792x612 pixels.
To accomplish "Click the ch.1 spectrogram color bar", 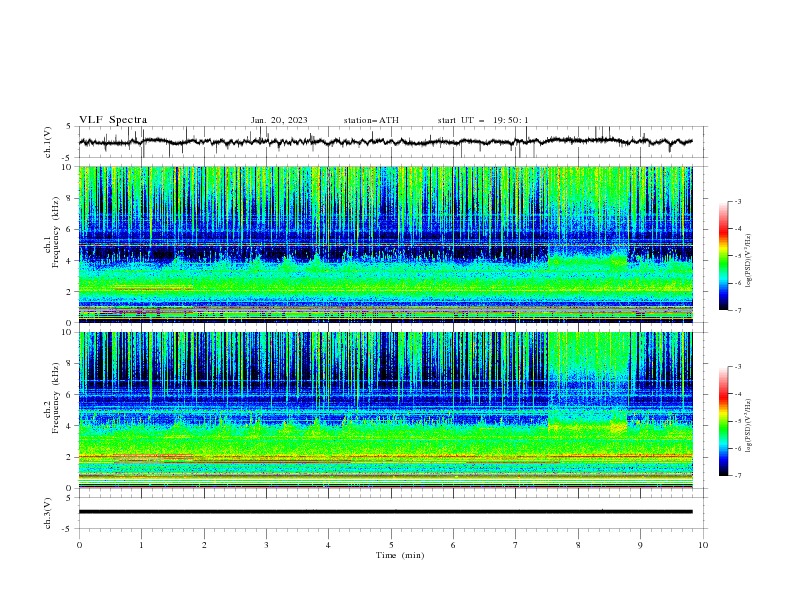I will [x=723, y=256].
